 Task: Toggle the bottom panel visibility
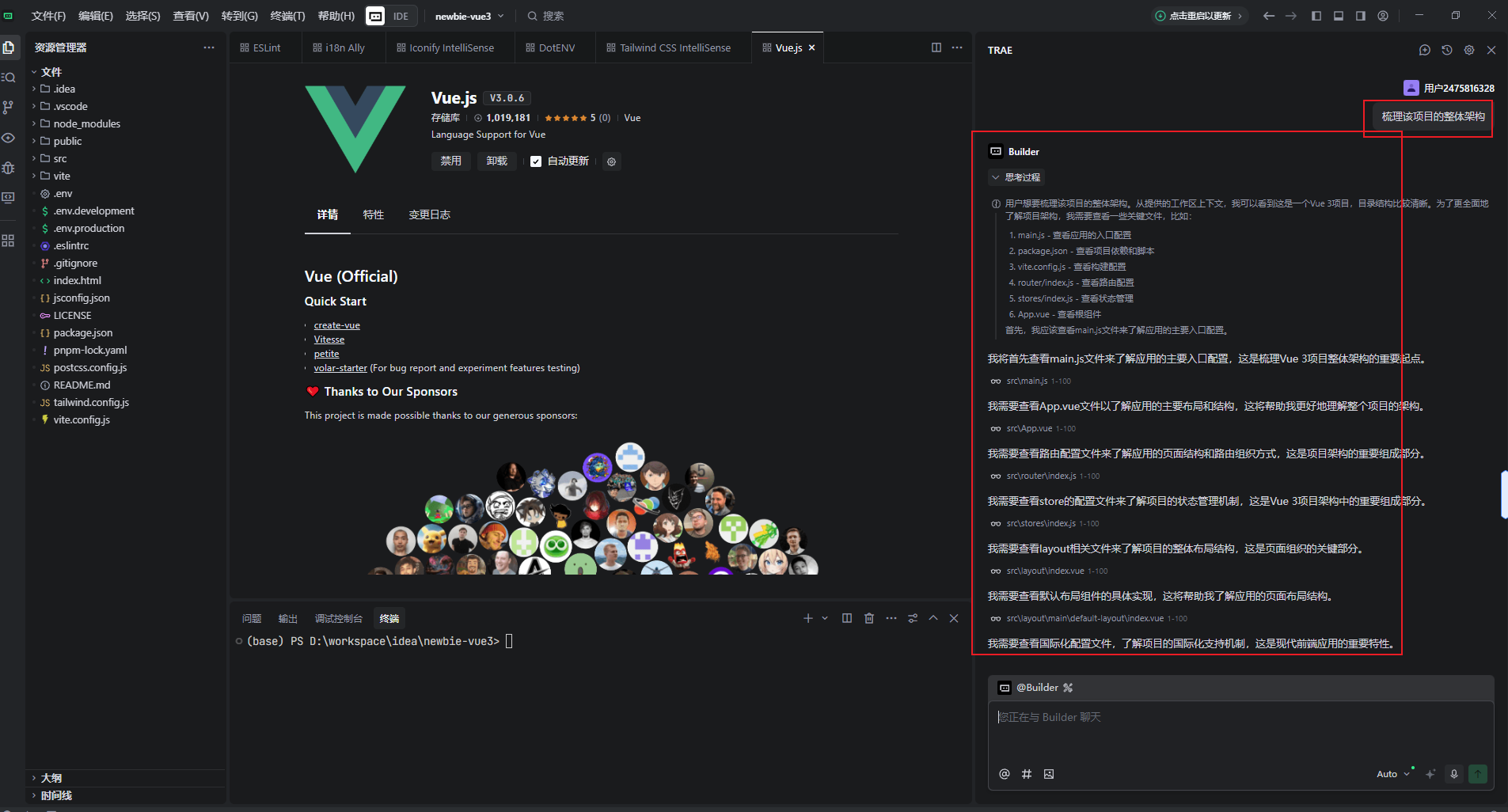(1339, 16)
